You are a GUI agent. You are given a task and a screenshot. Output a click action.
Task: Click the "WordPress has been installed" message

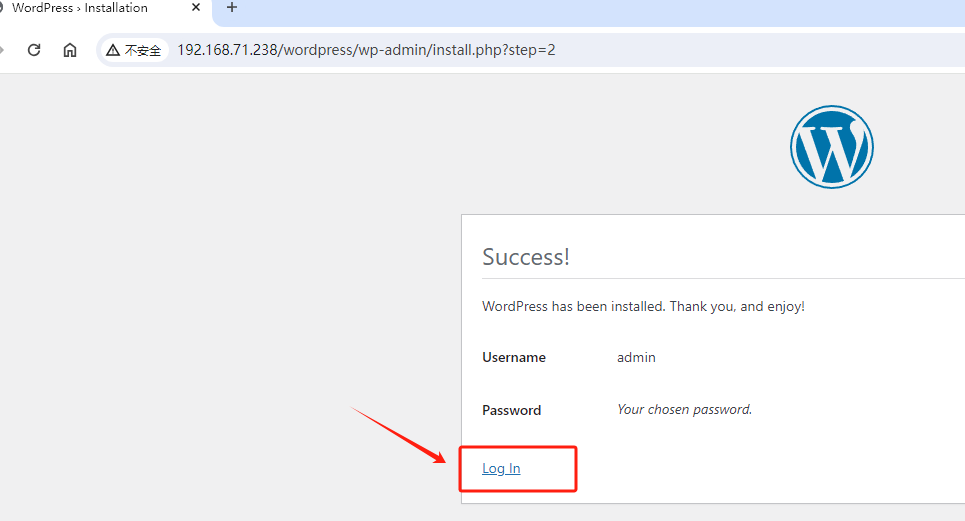(x=643, y=306)
